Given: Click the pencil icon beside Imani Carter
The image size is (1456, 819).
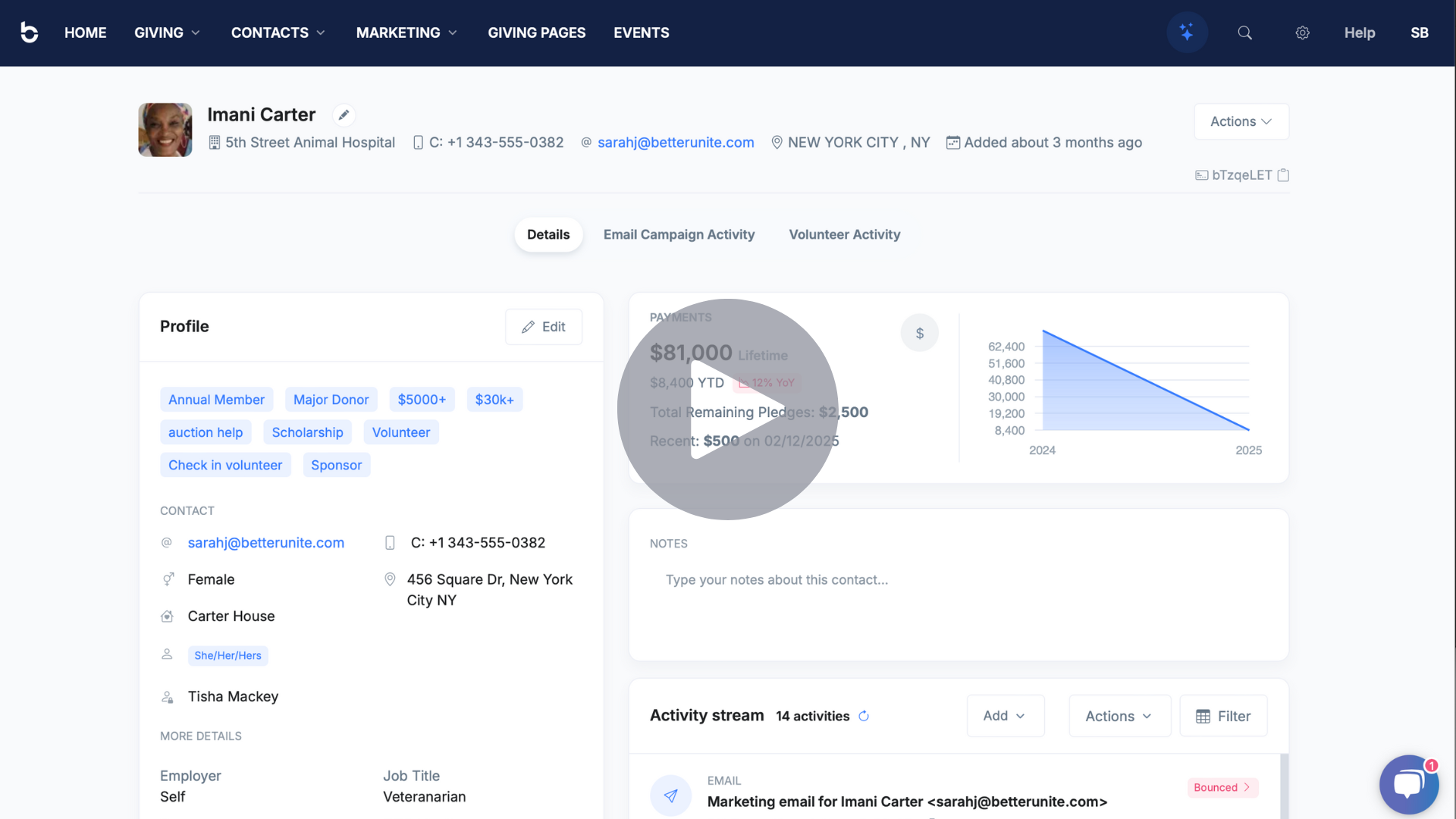Looking at the screenshot, I should pyautogui.click(x=344, y=115).
